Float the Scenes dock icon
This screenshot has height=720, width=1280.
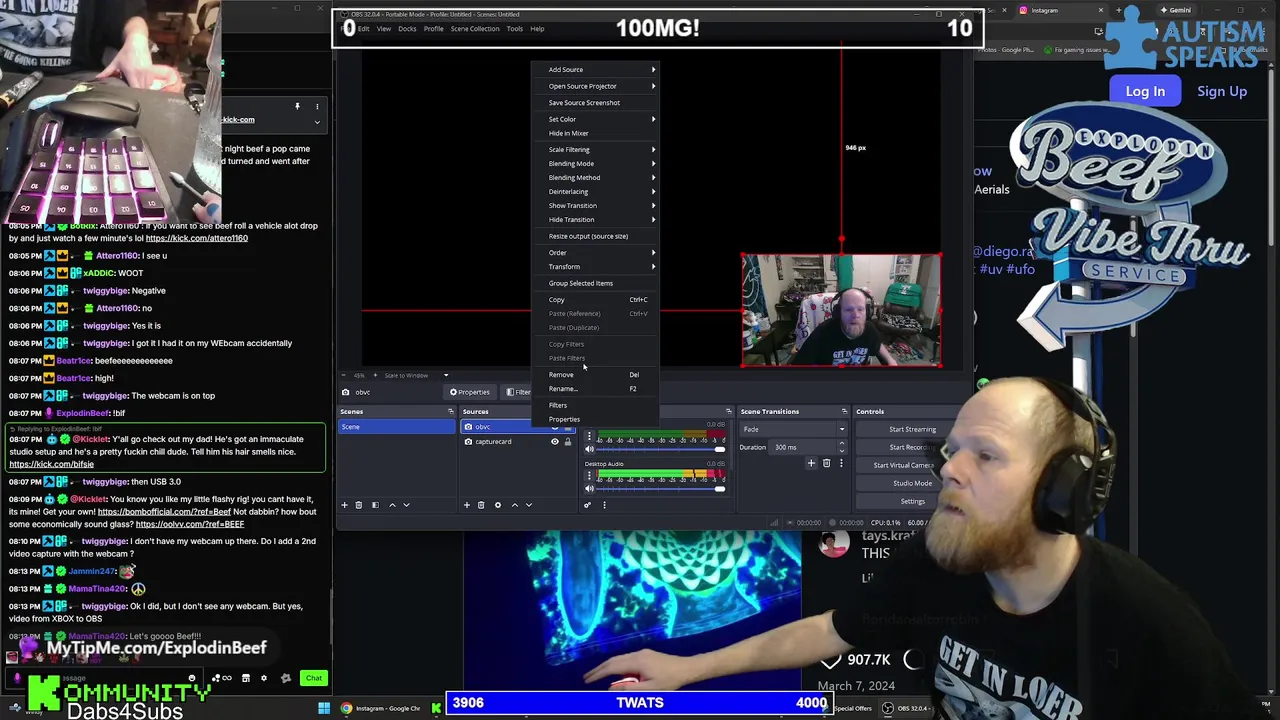click(450, 411)
